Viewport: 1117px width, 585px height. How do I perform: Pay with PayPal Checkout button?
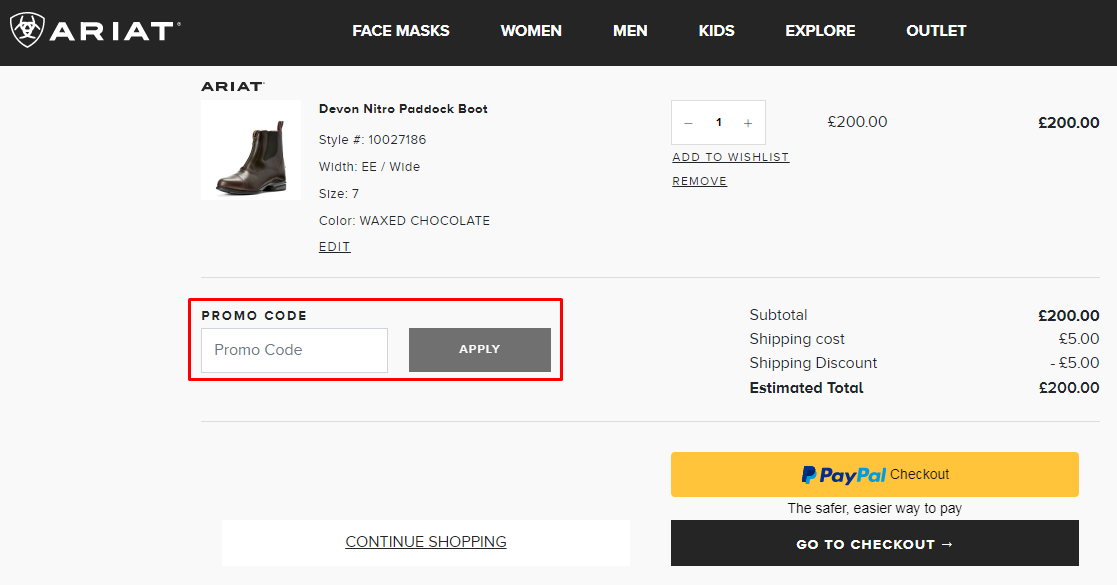(875, 475)
